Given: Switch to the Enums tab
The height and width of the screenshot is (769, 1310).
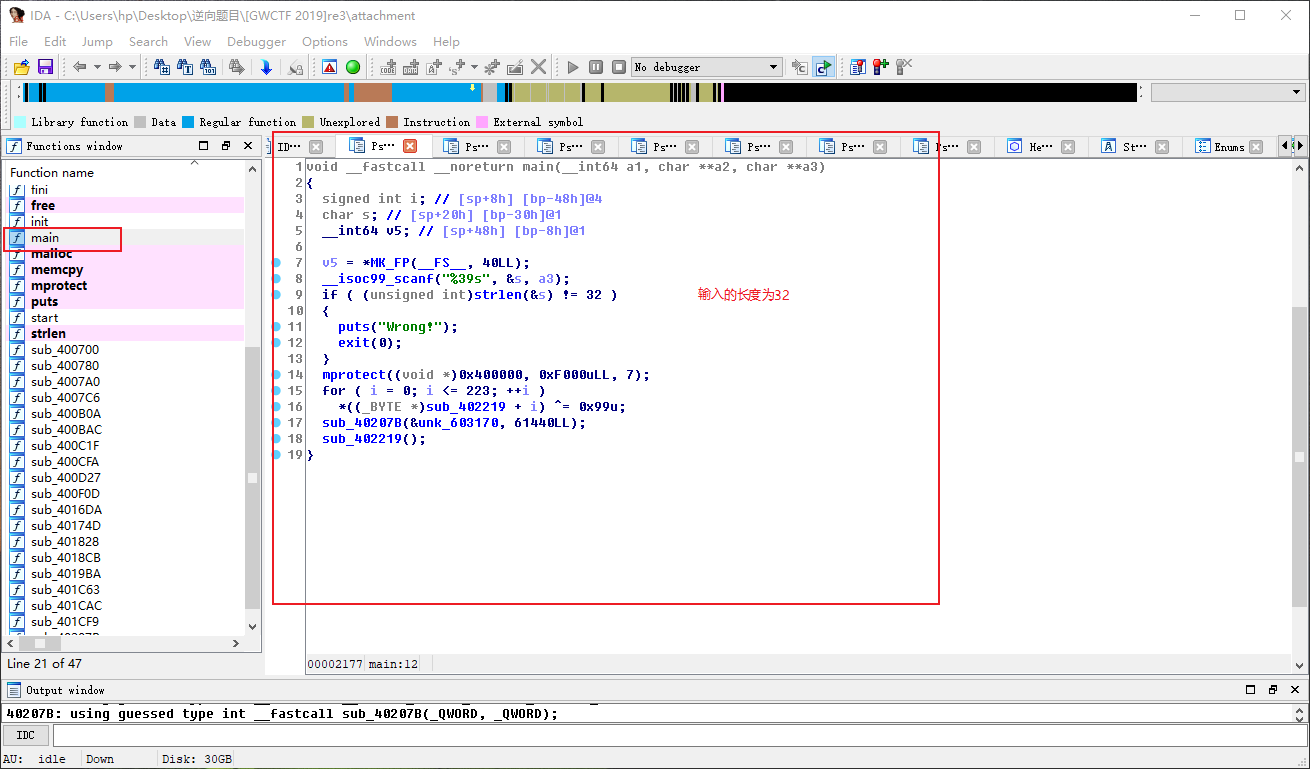Looking at the screenshot, I should (1228, 147).
